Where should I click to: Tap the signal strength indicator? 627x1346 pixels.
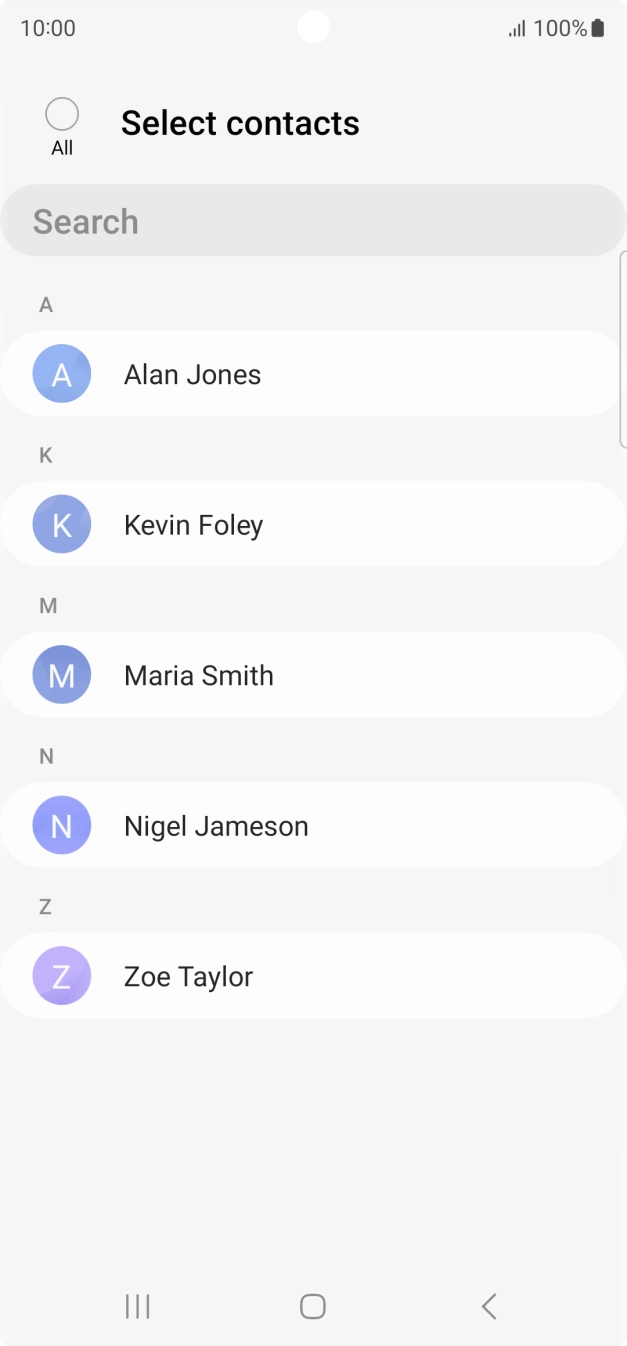click(517, 29)
